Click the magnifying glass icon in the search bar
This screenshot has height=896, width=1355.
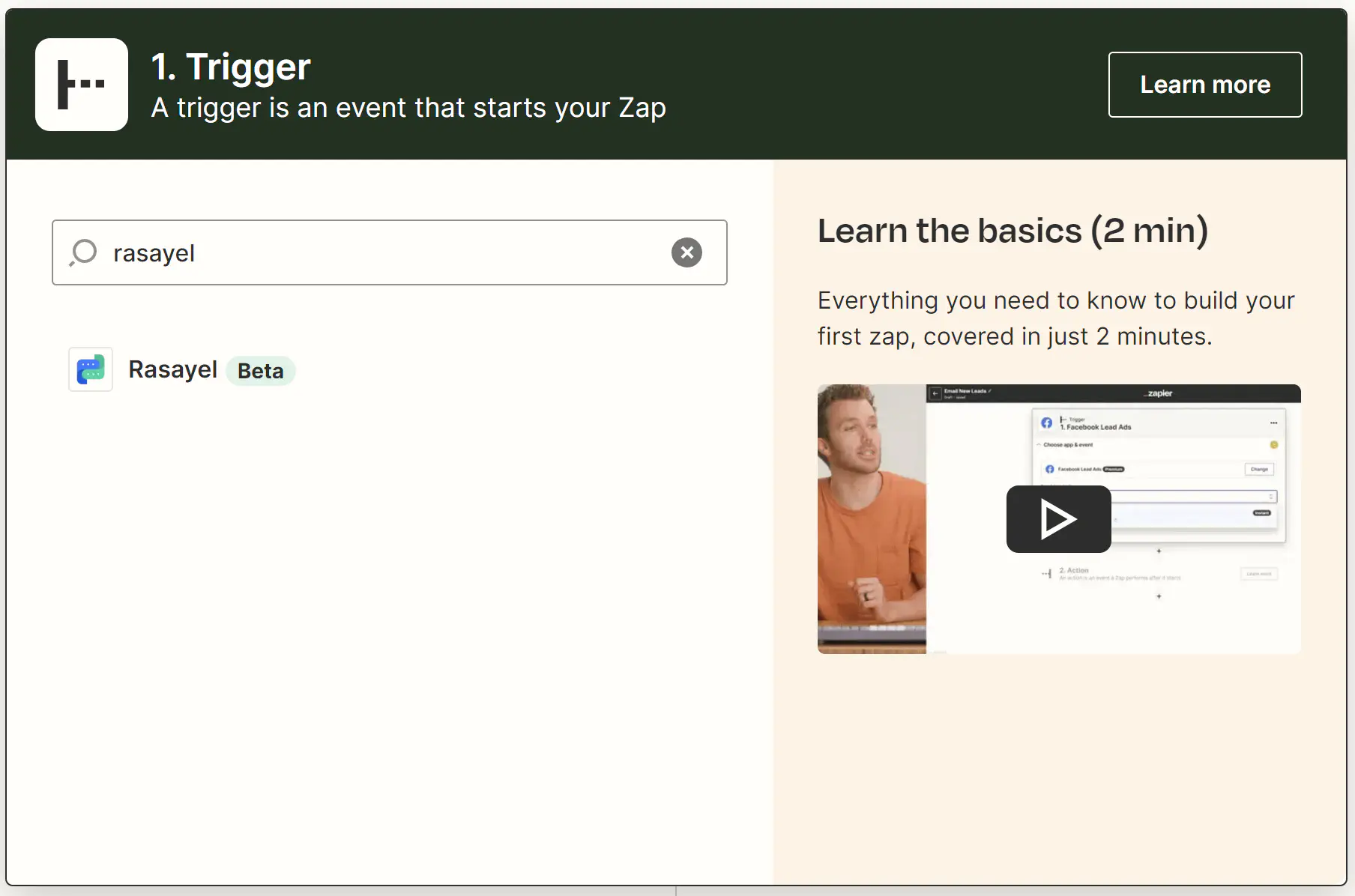pos(82,252)
